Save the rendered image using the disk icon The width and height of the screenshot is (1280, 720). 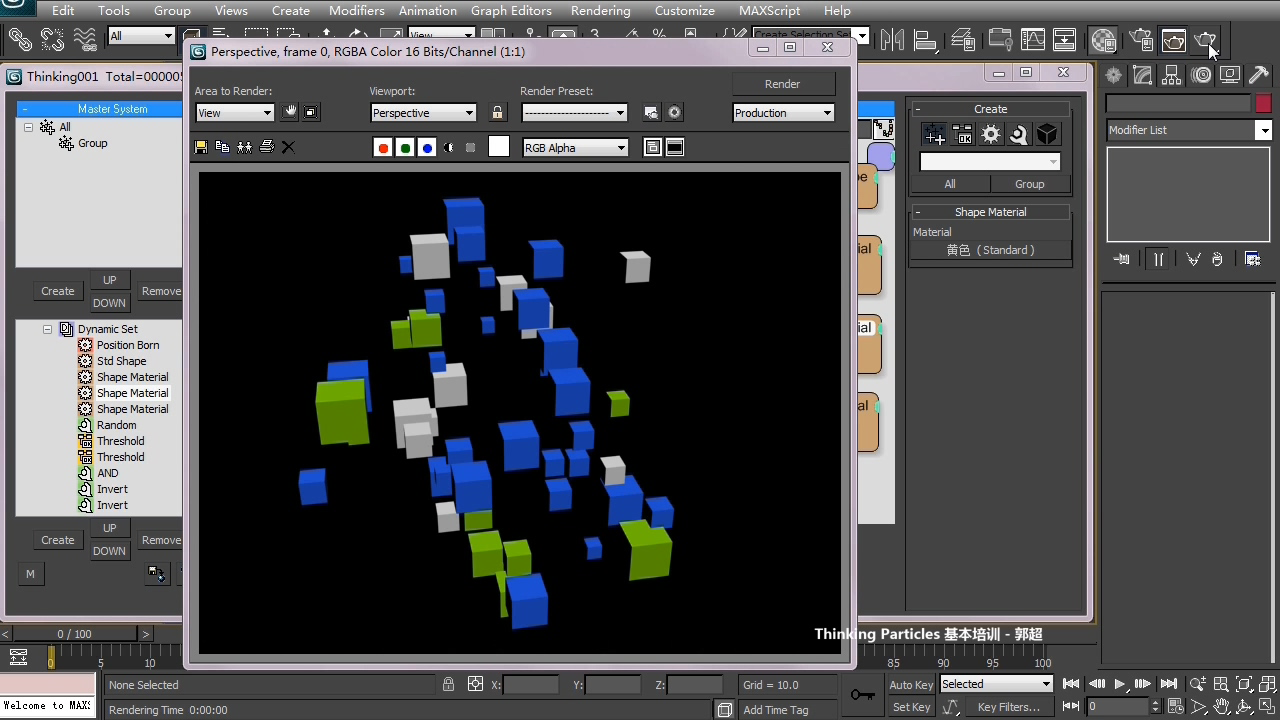click(201, 147)
